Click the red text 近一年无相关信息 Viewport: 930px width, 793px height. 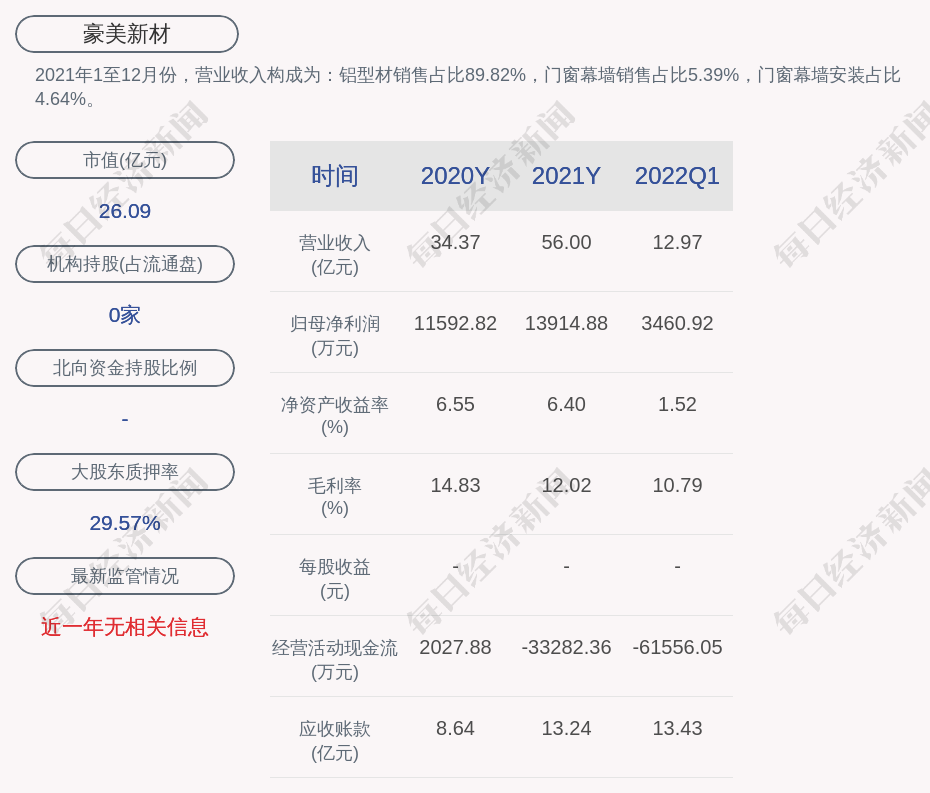point(125,627)
